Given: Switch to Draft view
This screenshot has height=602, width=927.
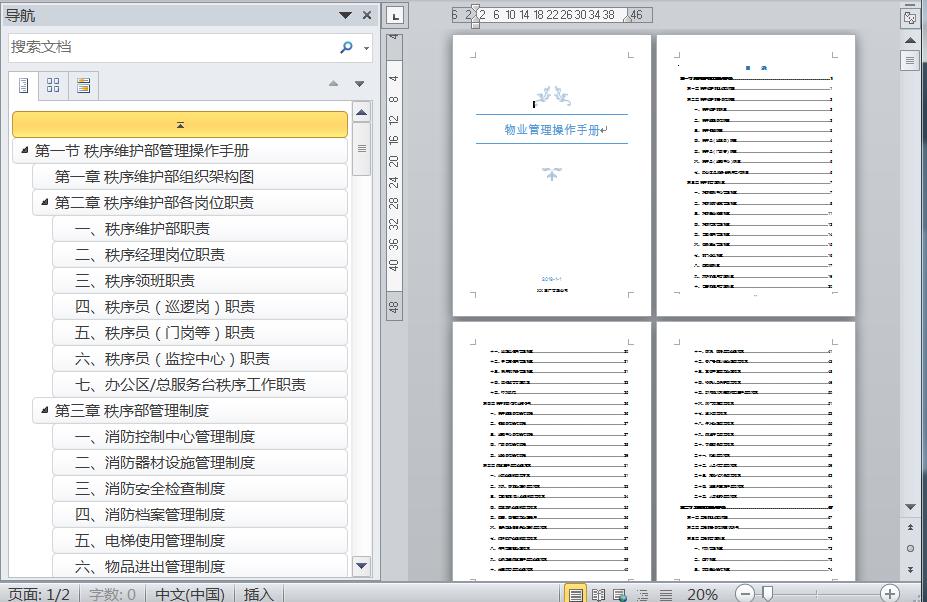Looking at the screenshot, I should coord(665,594).
